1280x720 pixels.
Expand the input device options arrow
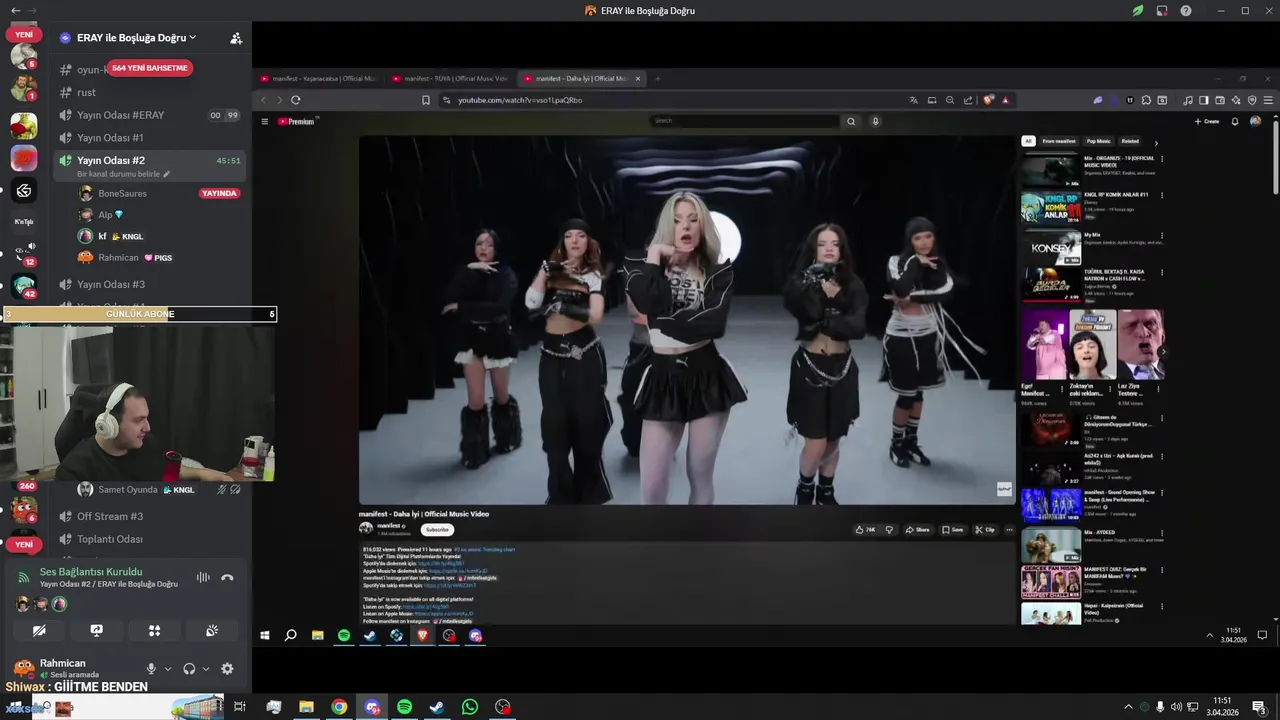[168, 669]
